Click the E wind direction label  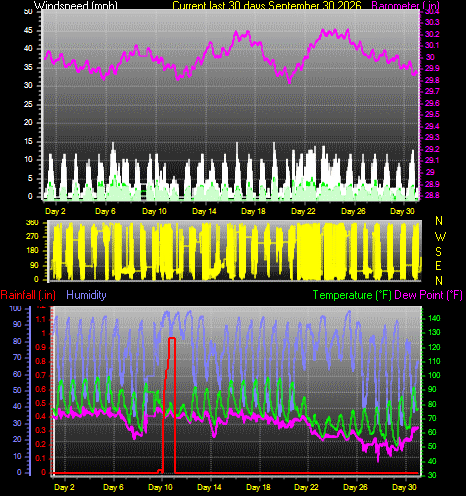tap(438, 266)
